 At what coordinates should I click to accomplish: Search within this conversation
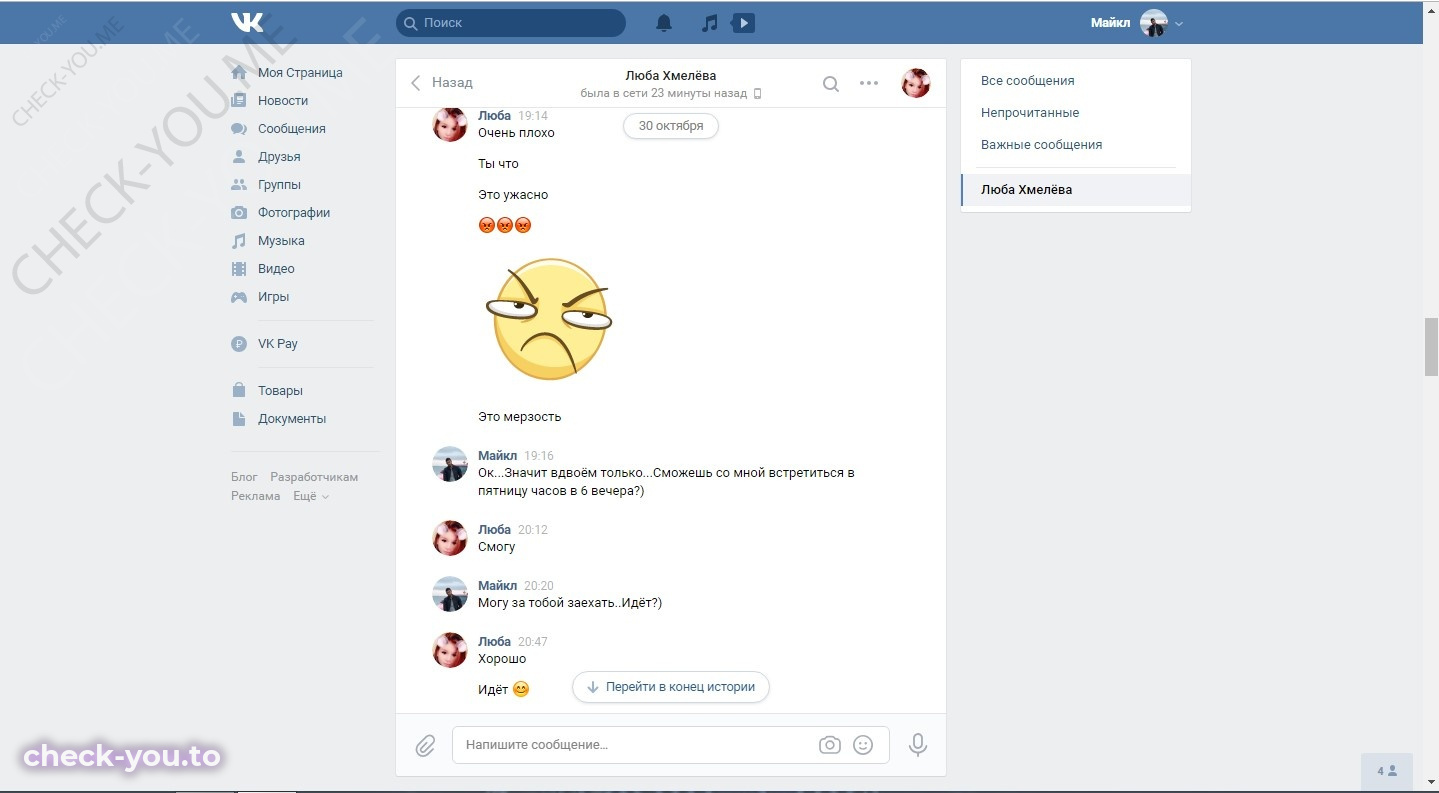click(x=831, y=84)
